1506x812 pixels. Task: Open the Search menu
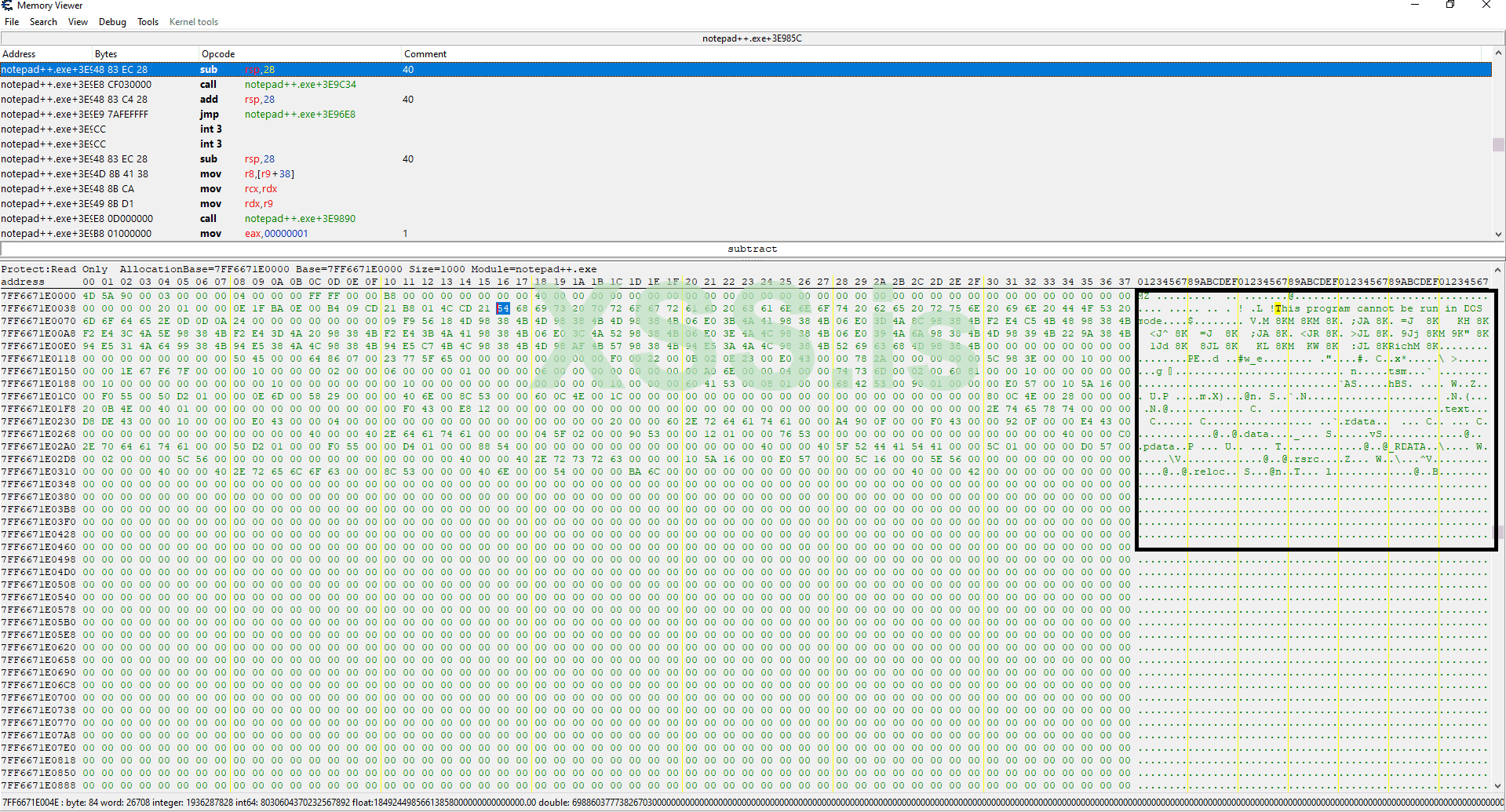point(43,22)
